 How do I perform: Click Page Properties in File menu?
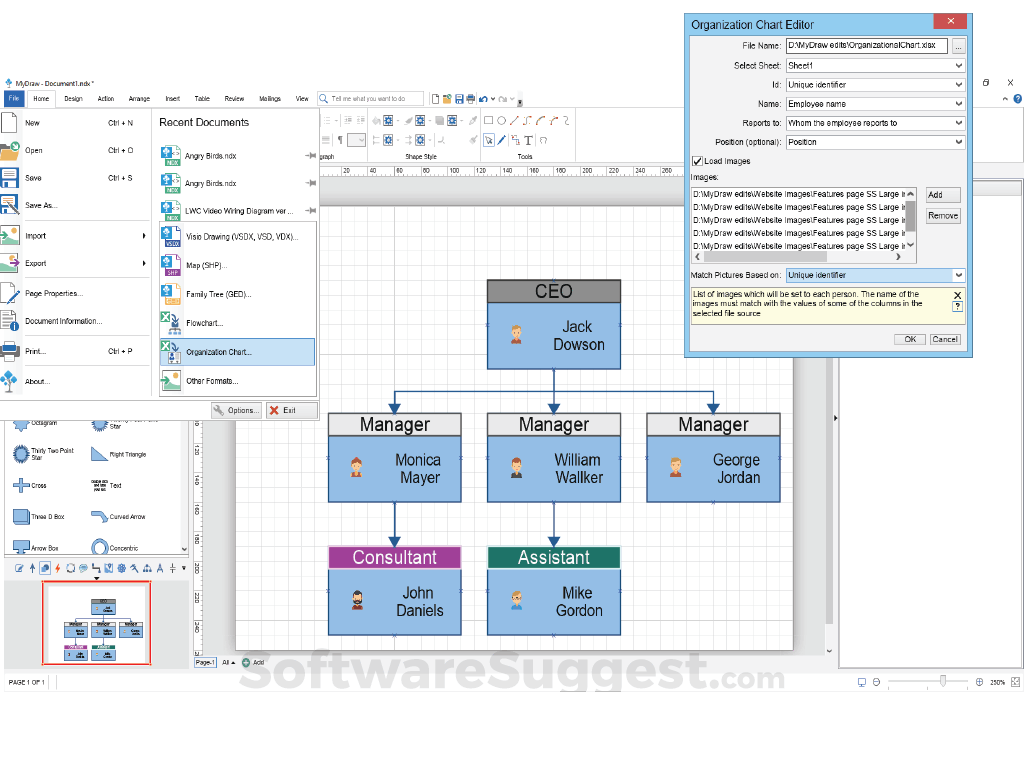click(x=75, y=293)
